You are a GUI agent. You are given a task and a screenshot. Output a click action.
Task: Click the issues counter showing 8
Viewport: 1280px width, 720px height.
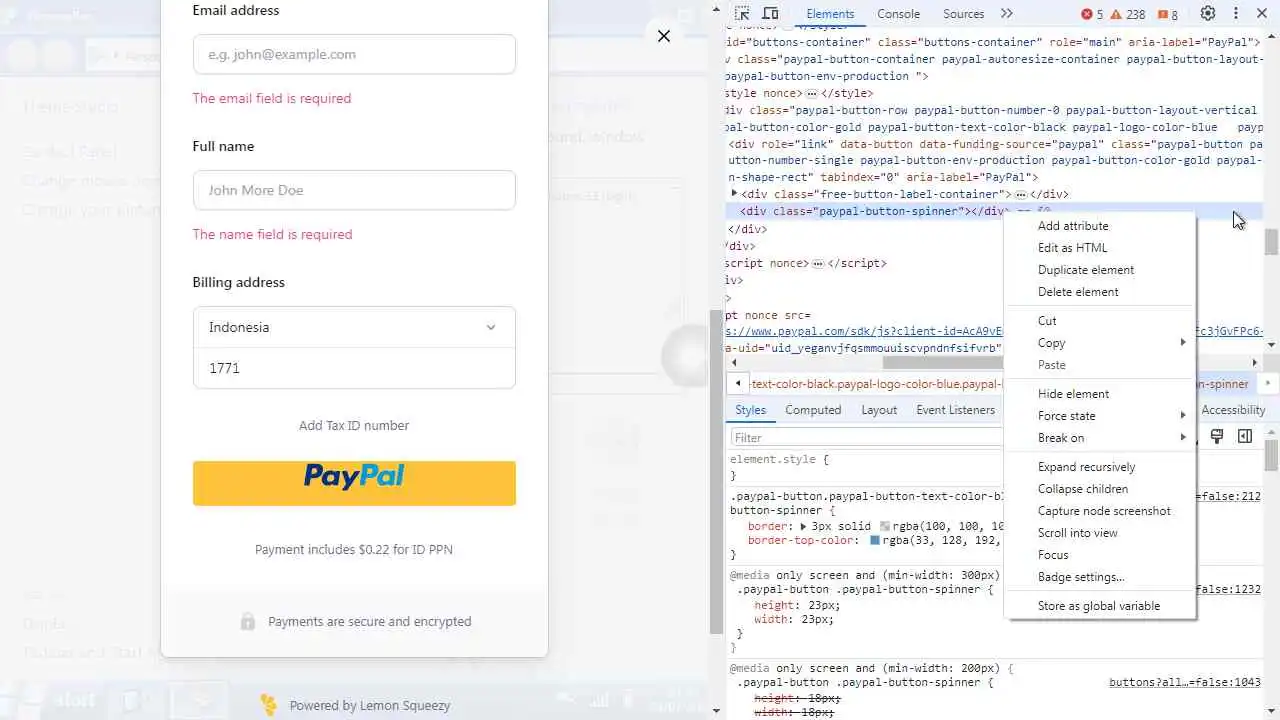pyautogui.click(x=1168, y=14)
